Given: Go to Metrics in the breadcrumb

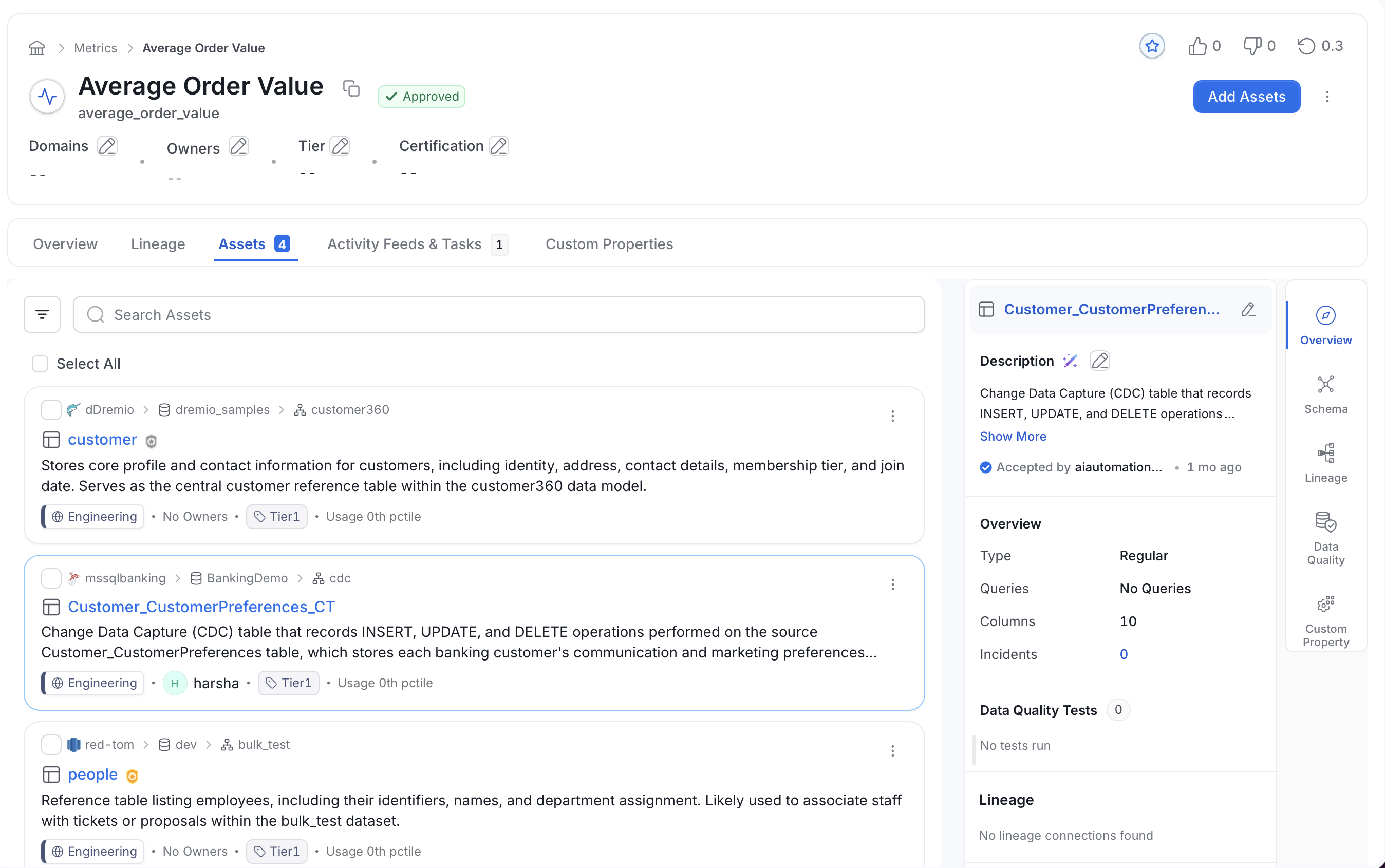Looking at the screenshot, I should coord(96,48).
